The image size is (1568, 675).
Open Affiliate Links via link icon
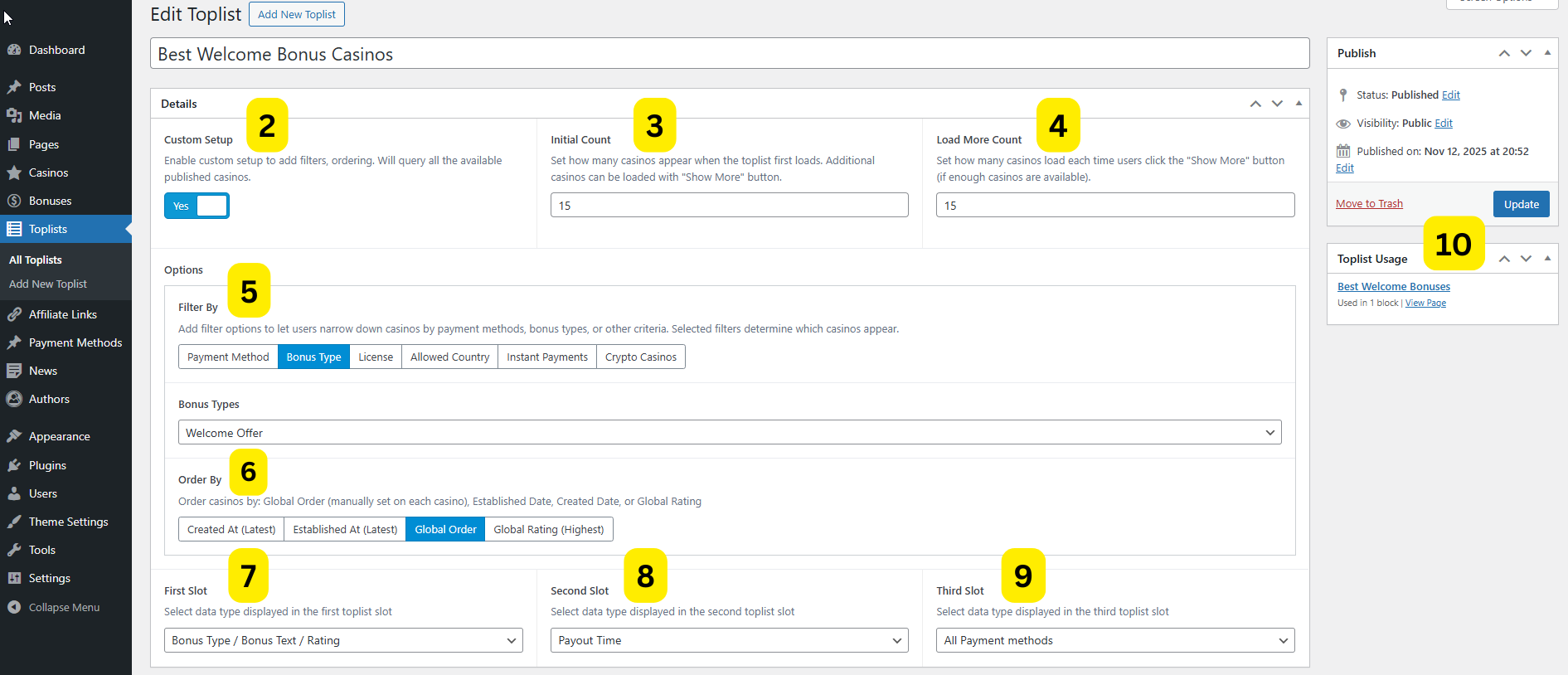pos(14,314)
